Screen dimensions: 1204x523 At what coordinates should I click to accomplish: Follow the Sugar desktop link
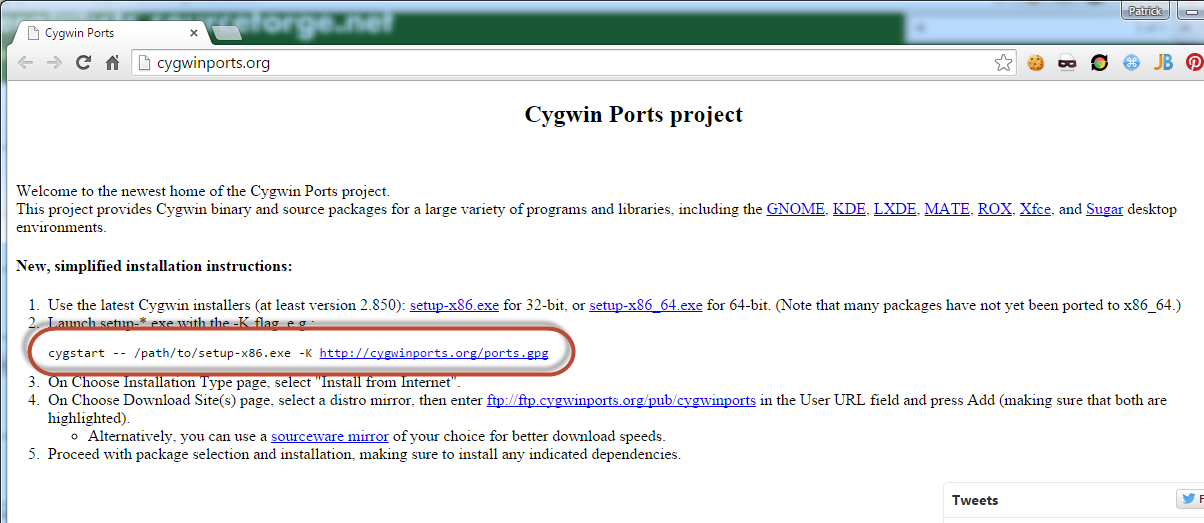[x=1104, y=209]
